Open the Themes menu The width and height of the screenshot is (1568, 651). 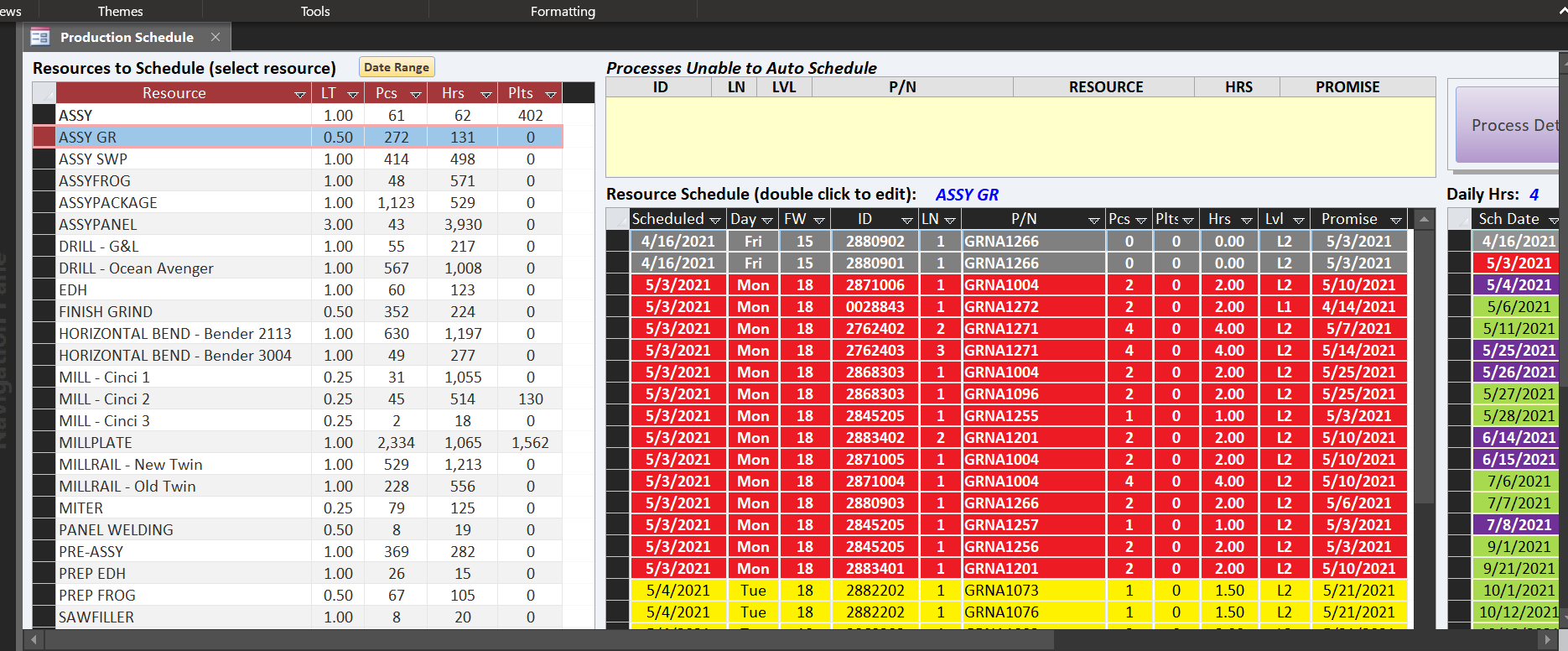120,11
